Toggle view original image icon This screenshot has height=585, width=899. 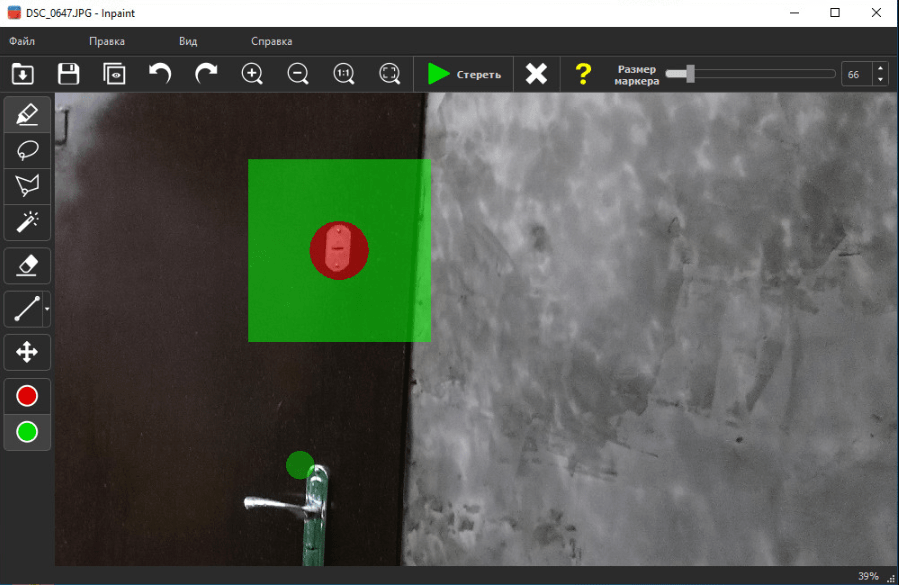(x=114, y=74)
